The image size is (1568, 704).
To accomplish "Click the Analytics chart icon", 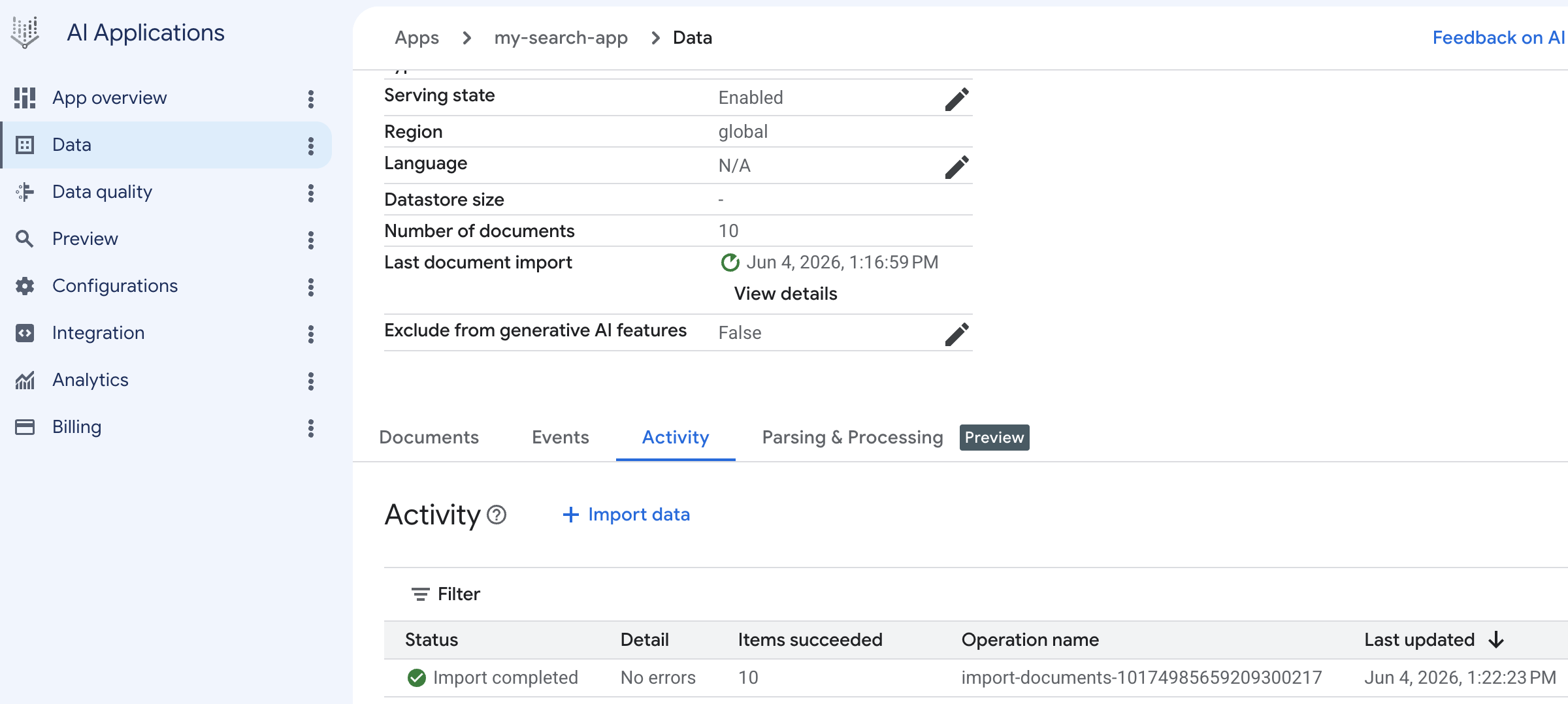I will [x=25, y=380].
